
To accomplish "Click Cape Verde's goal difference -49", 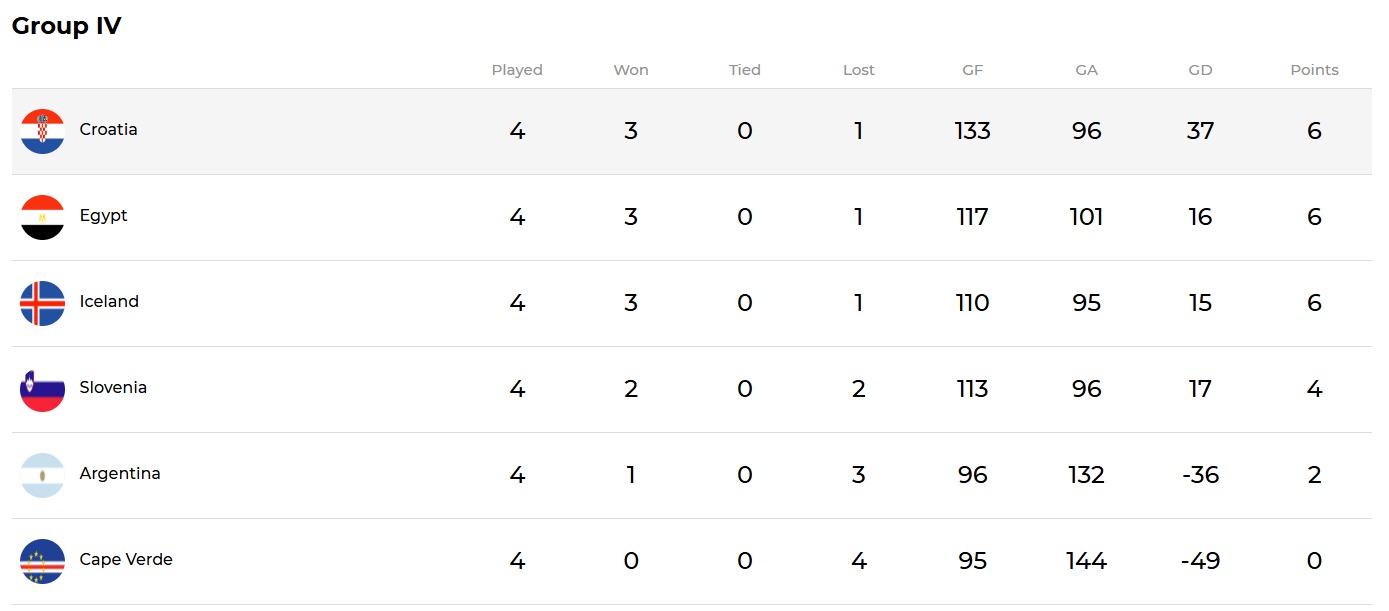I will [x=1200, y=561].
